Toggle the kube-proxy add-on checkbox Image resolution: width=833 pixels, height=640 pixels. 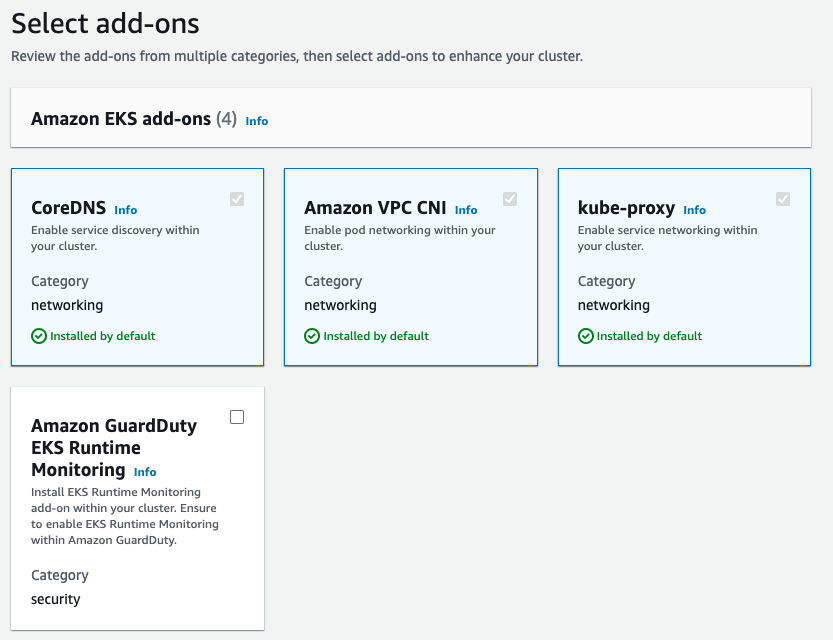tap(783, 199)
